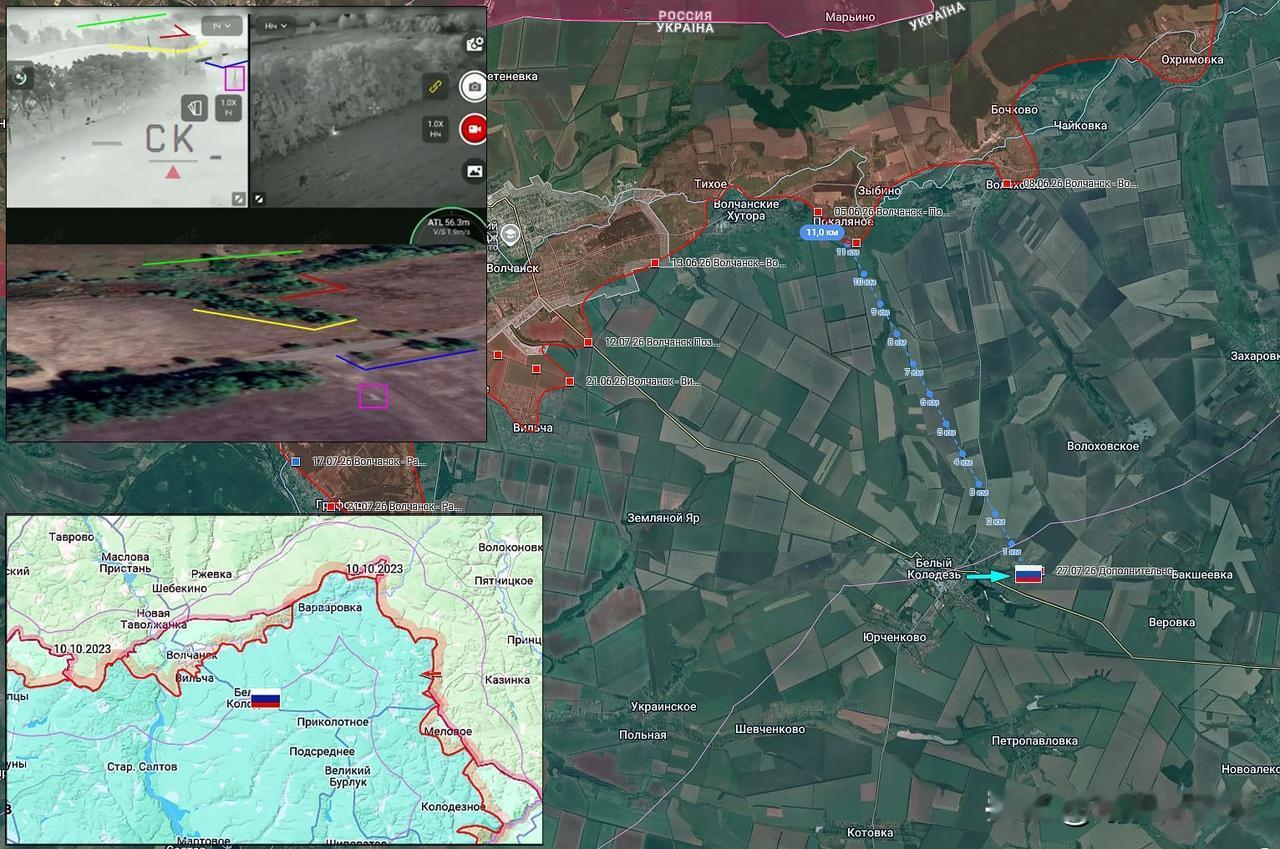Open the IR mode dropdown
Image resolution: width=1280 pixels, height=849 pixels.
(x=221, y=25)
